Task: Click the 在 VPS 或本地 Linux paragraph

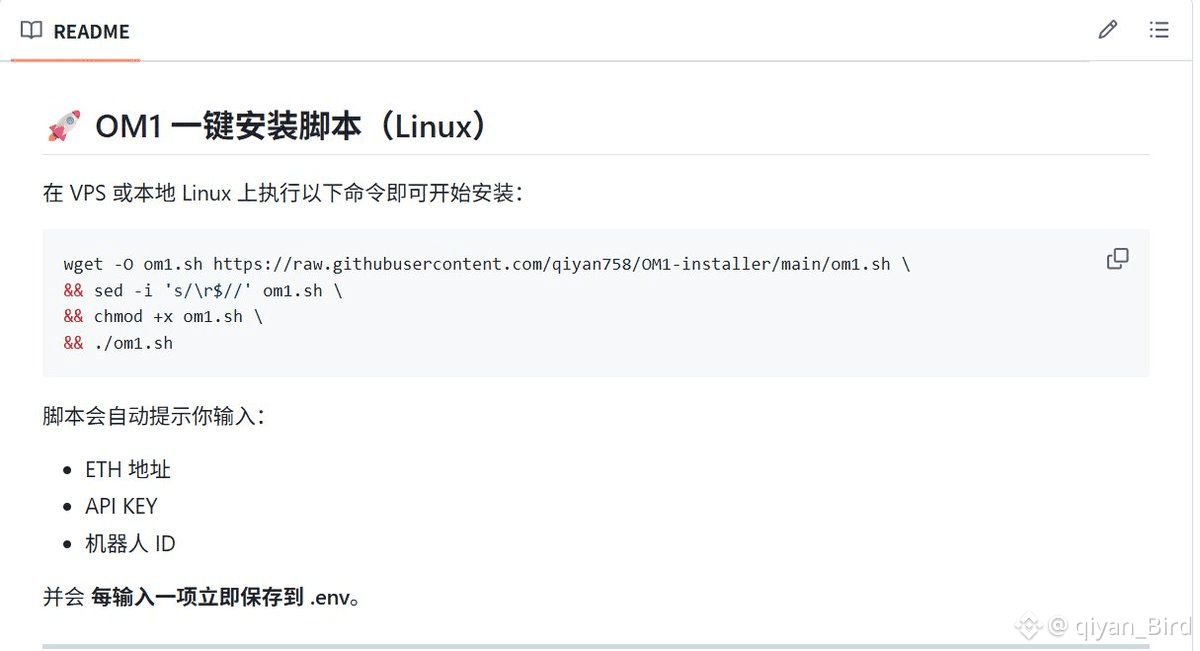Action: pyautogui.click(x=282, y=193)
